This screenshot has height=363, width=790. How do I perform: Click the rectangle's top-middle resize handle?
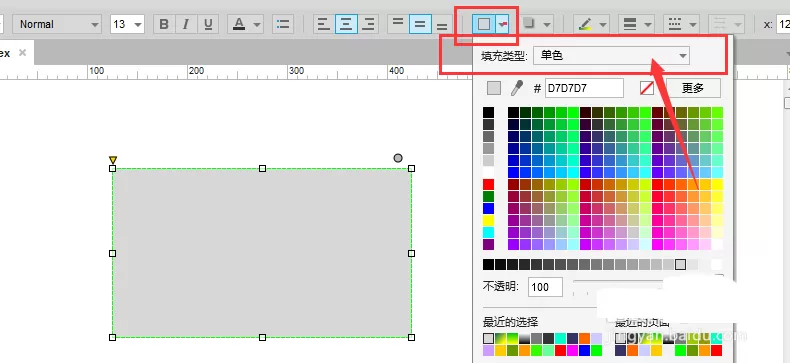tap(262, 168)
